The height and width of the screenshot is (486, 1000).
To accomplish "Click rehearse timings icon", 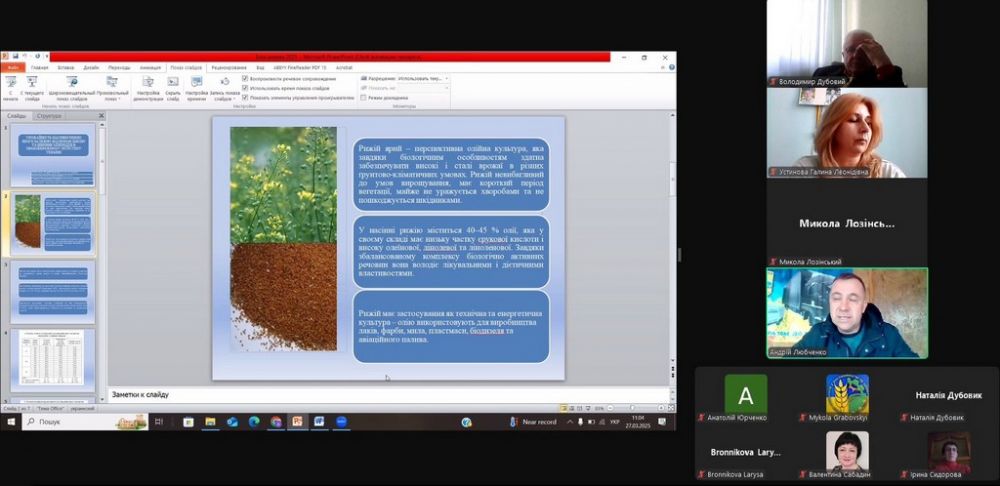I will point(197,83).
